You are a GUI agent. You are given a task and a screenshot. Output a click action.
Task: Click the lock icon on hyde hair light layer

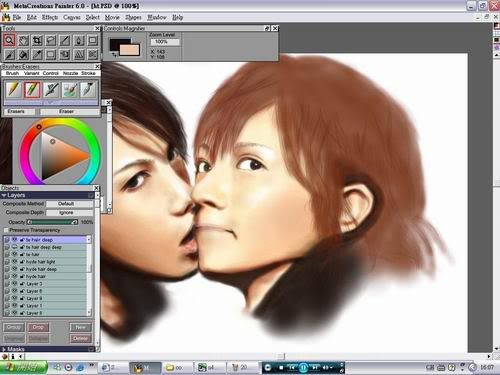22,262
